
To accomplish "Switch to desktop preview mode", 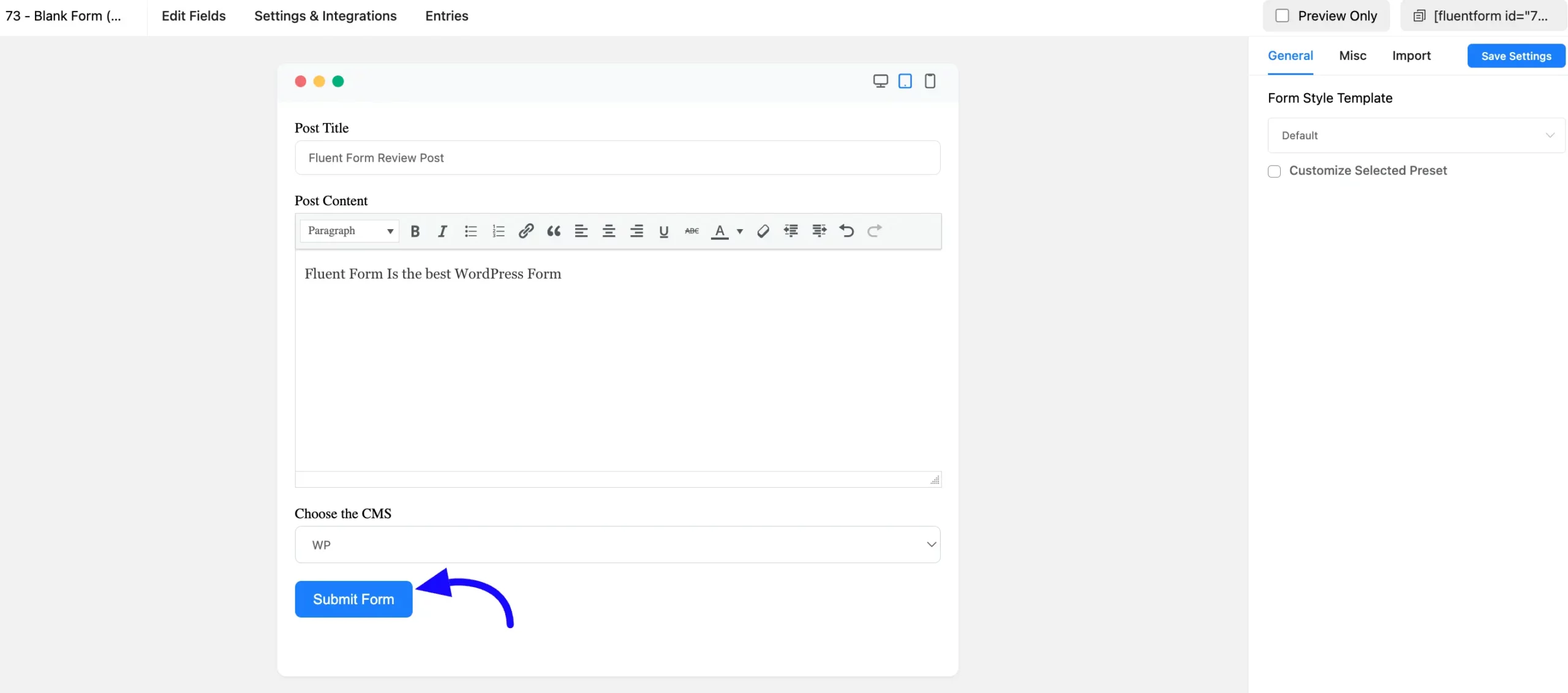I will point(880,81).
